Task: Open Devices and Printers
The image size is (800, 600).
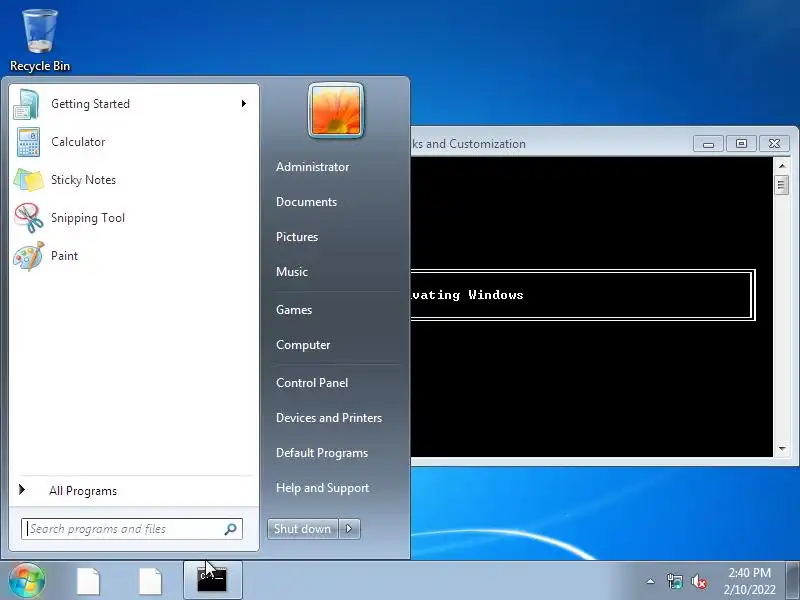Action: [x=329, y=418]
